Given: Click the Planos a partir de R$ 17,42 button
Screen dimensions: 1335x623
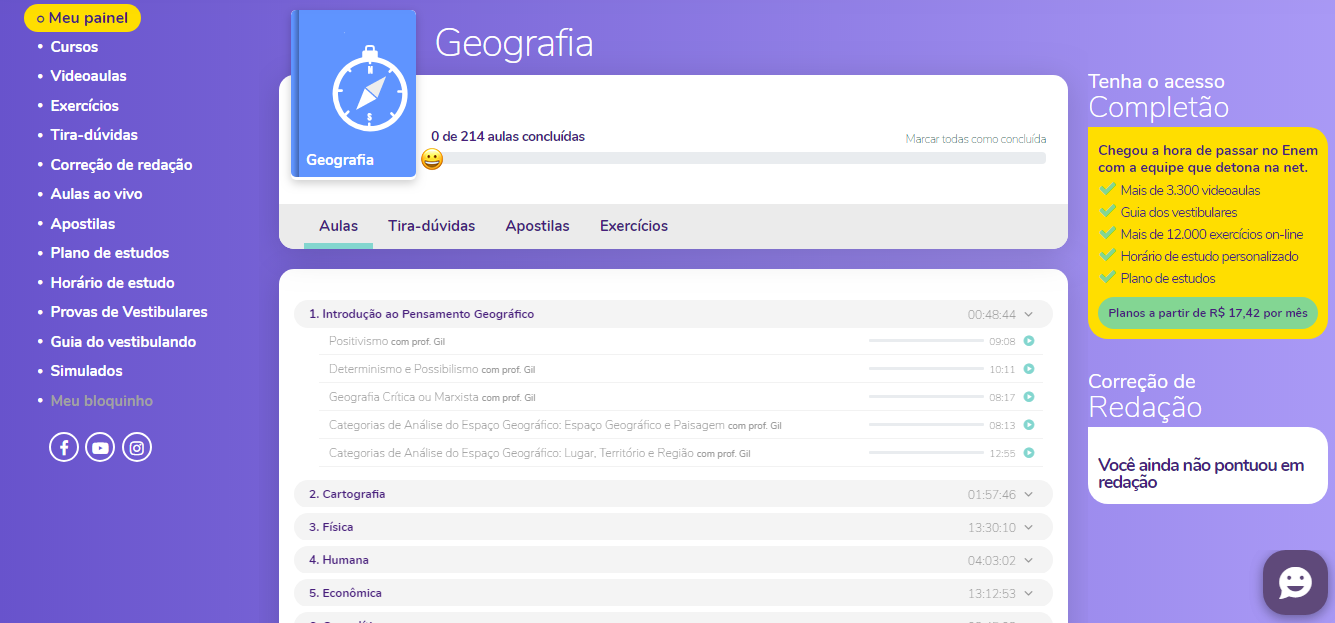Looking at the screenshot, I should tap(1207, 313).
